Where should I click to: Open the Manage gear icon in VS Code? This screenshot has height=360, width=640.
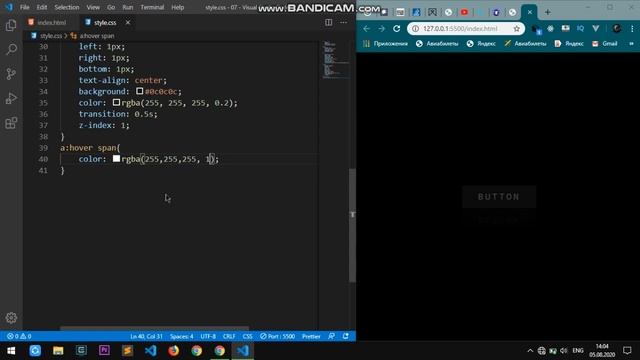(11, 318)
